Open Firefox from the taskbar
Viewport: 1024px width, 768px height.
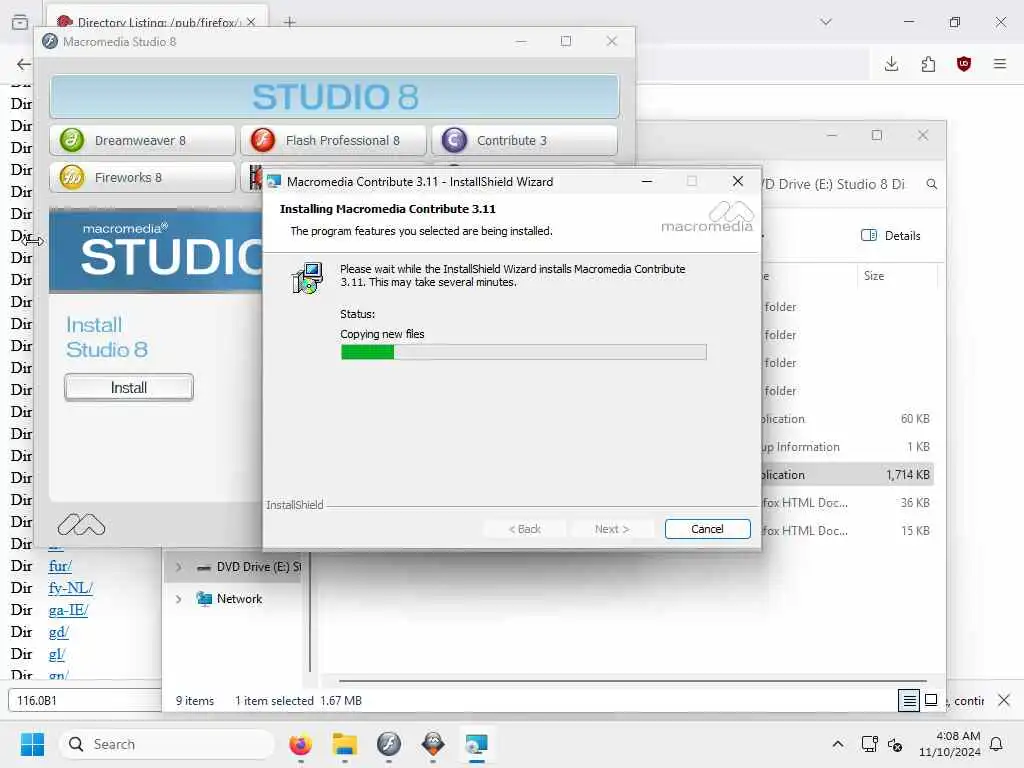click(300, 744)
